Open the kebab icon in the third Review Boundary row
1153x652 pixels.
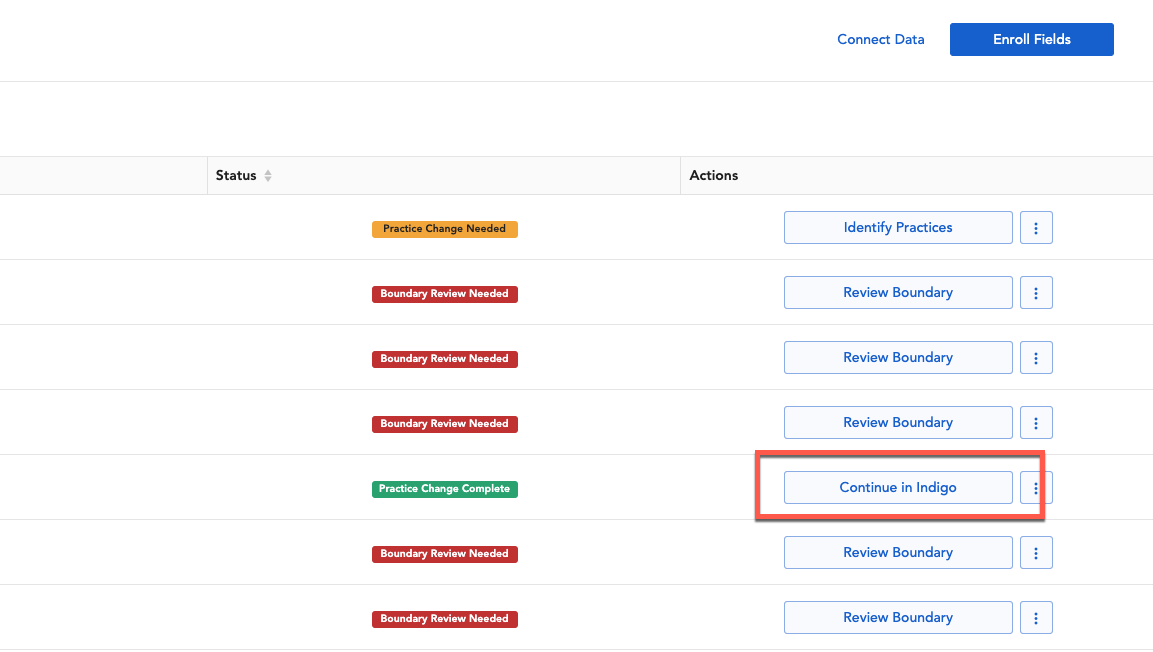[x=1036, y=422]
